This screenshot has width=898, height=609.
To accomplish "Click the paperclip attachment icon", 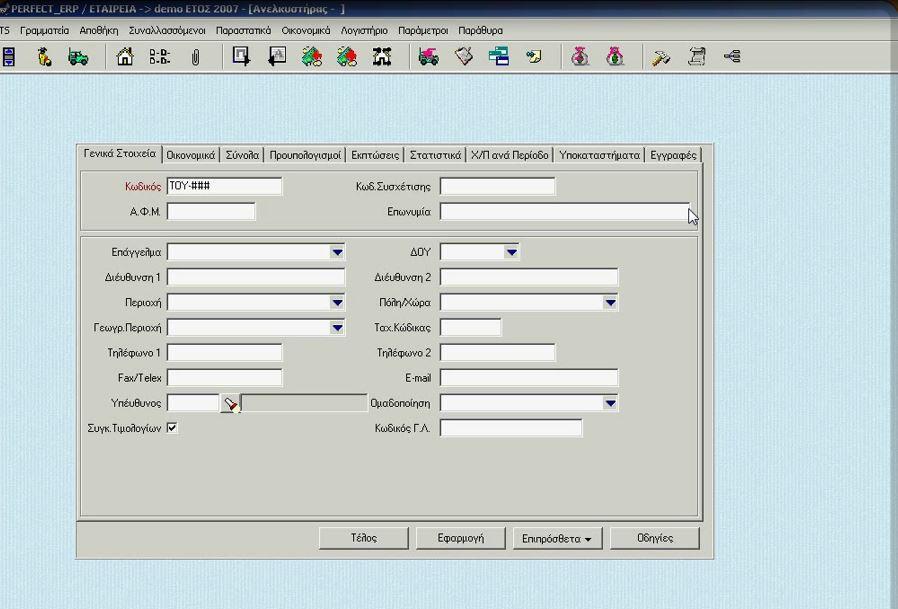I will 195,57.
